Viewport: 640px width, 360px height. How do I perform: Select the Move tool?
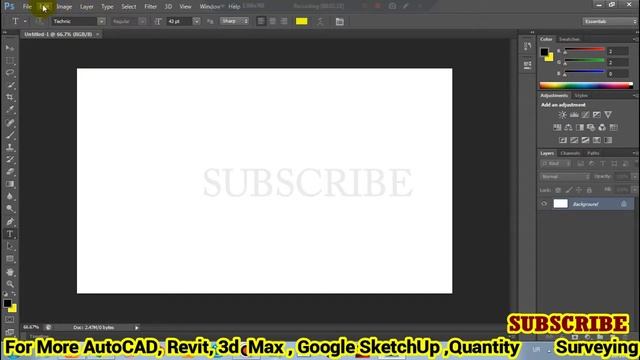click(x=10, y=48)
